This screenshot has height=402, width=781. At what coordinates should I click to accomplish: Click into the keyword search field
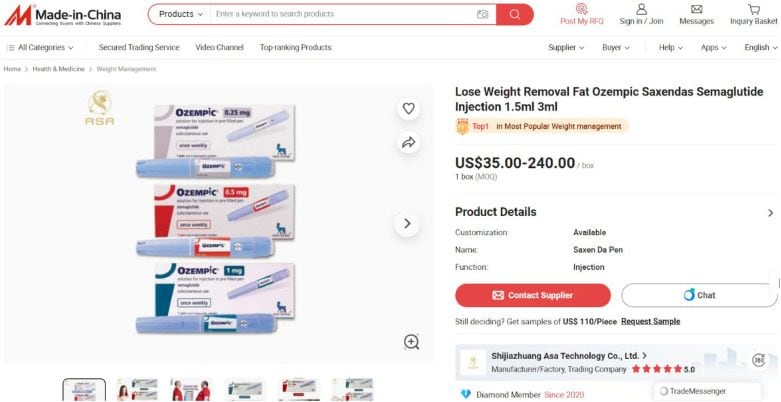tap(344, 14)
